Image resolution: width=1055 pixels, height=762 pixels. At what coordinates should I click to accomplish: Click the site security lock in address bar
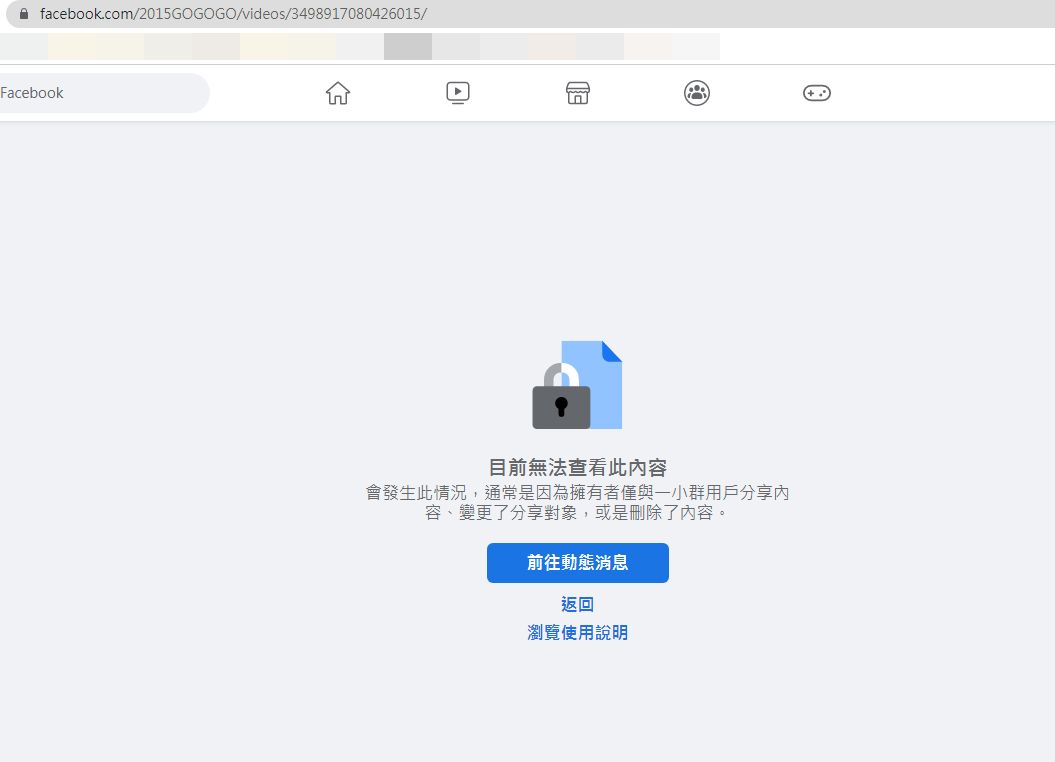pyautogui.click(x=24, y=15)
